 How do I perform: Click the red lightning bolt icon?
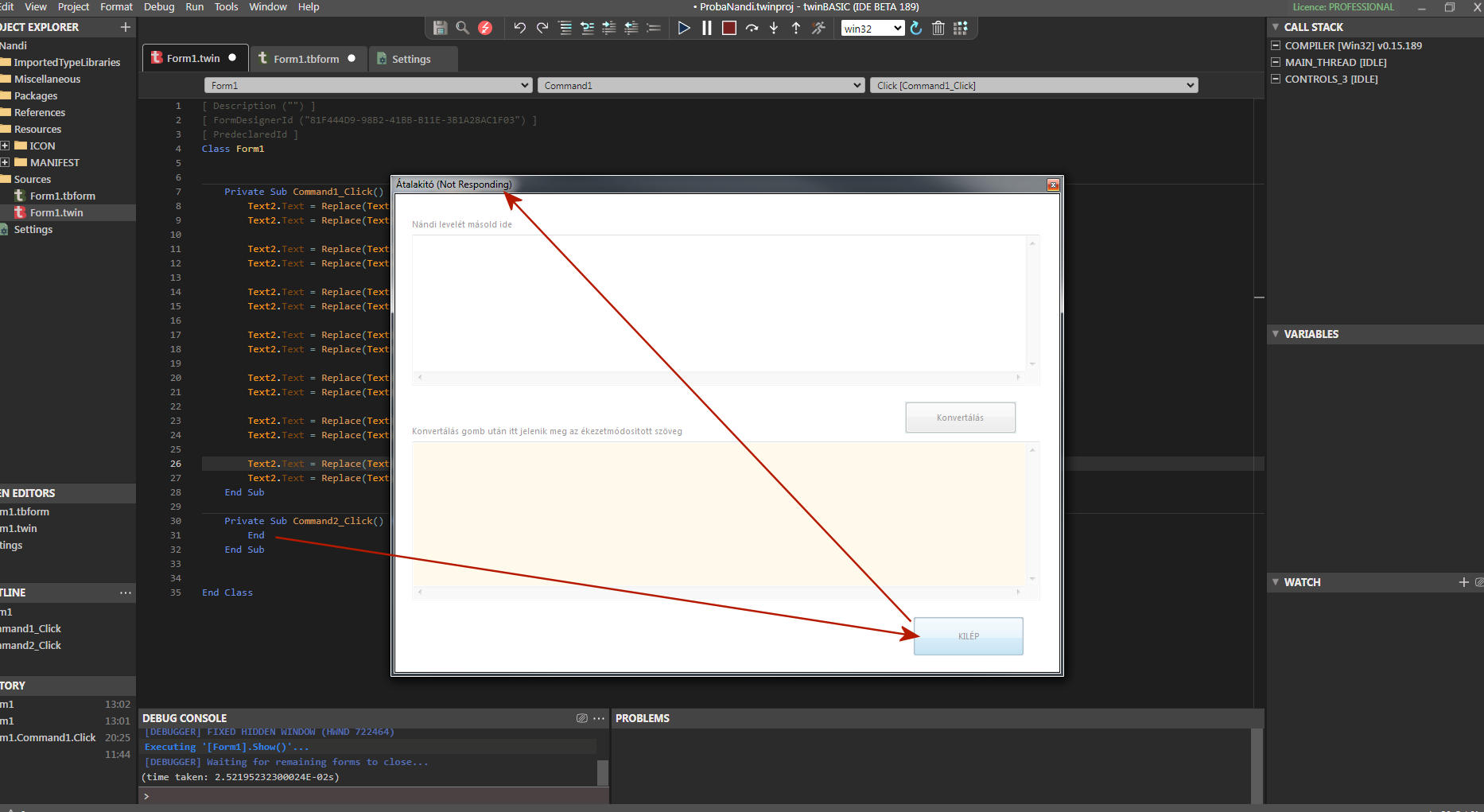click(x=485, y=28)
